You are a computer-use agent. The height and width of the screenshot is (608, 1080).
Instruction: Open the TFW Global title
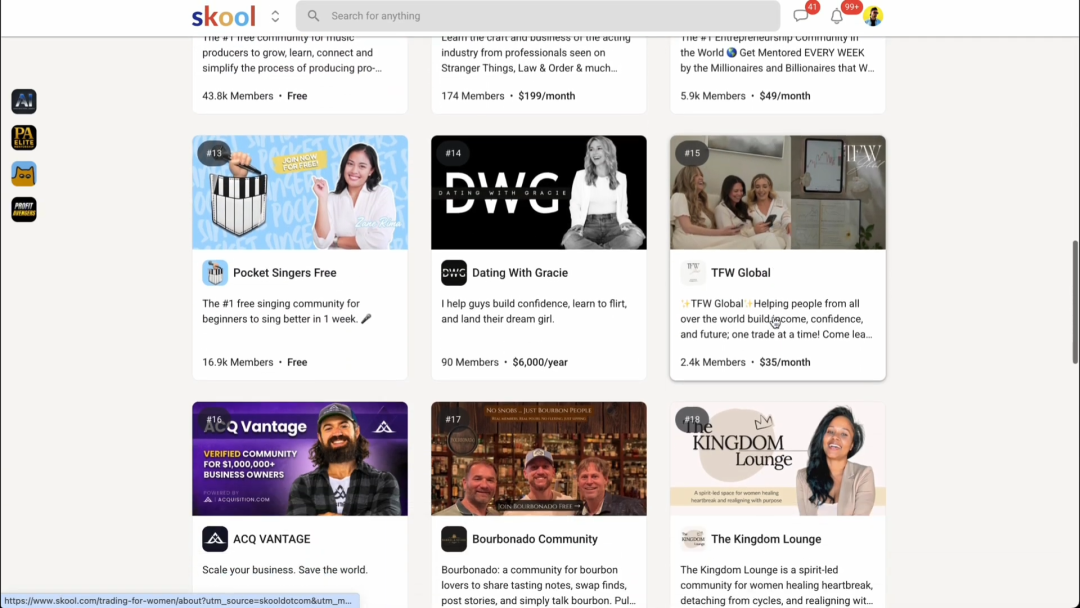740,273
